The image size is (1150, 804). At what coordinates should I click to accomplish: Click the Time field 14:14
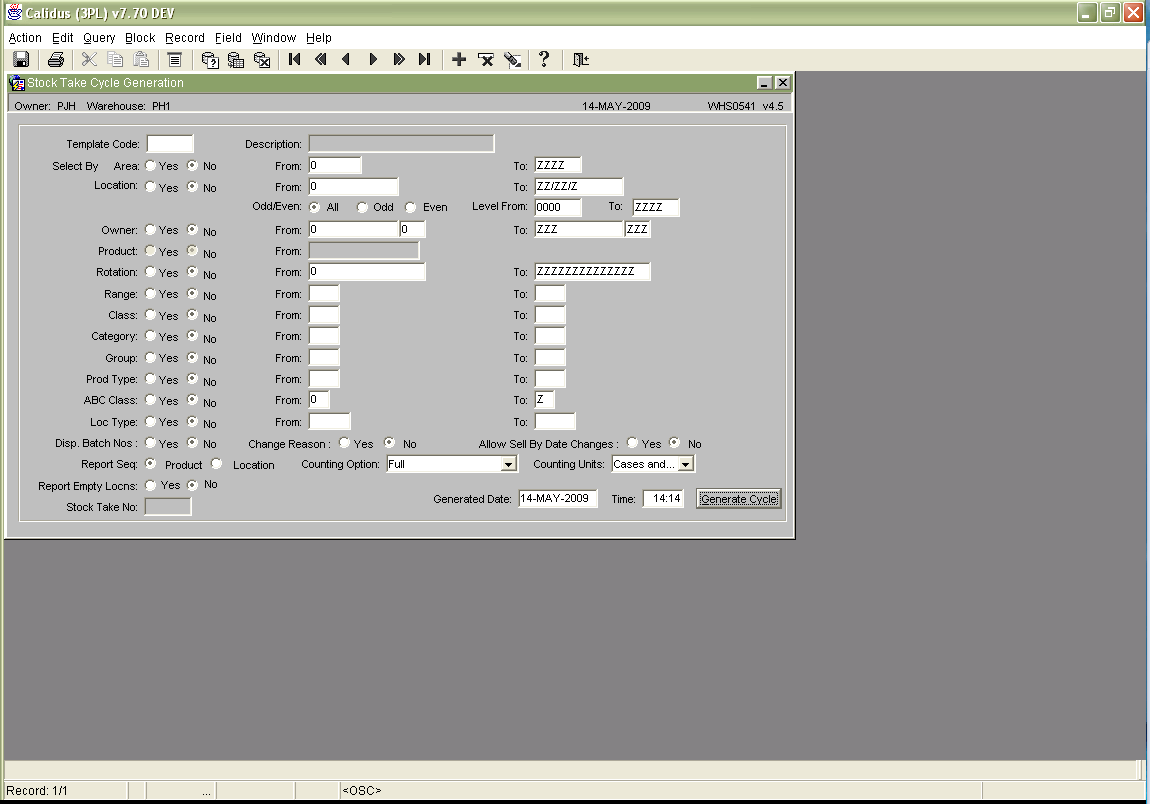664,499
